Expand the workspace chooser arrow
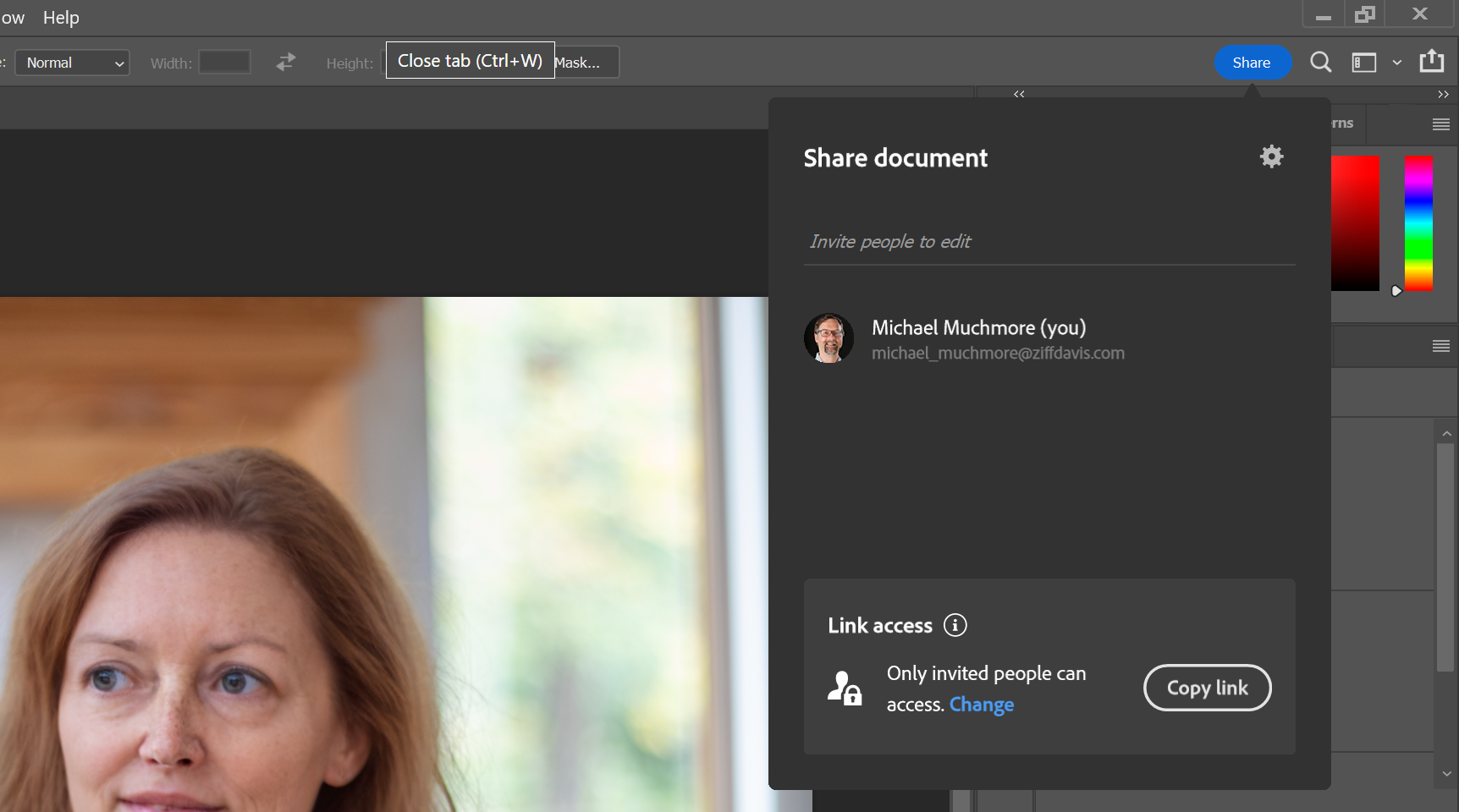The width and height of the screenshot is (1459, 812). click(x=1397, y=63)
